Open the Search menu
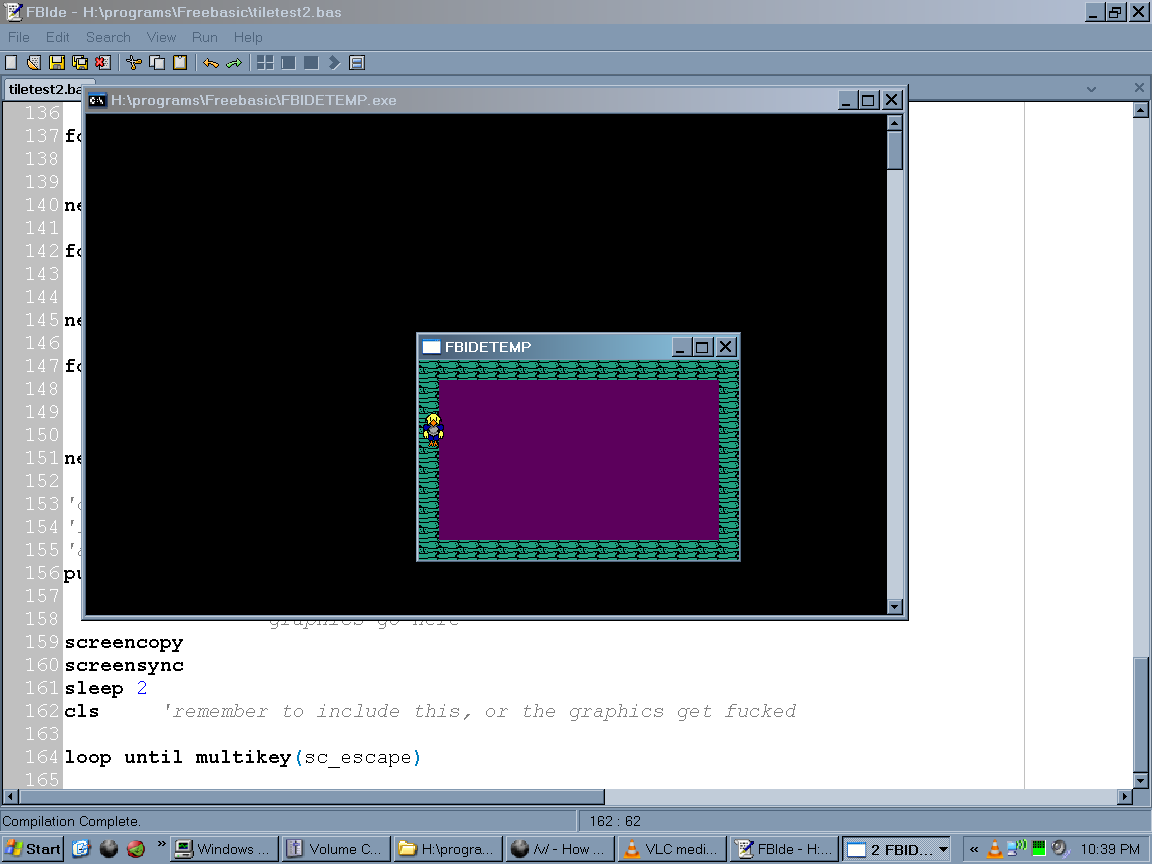The image size is (1152, 864). tap(108, 37)
